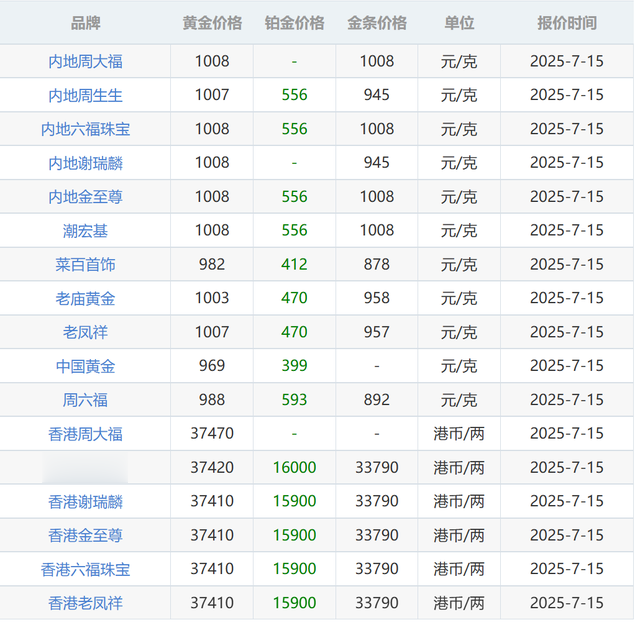Click the 铂金价格 column header
Image resolution: width=640 pixels, height=625 pixels.
[295, 23]
